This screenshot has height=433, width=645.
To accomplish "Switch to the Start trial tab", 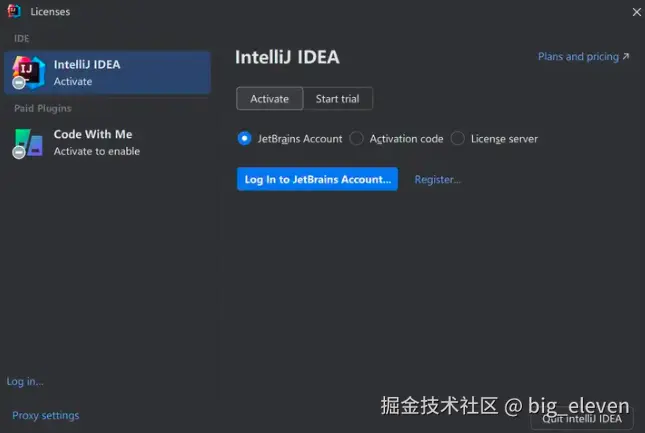I will [338, 99].
